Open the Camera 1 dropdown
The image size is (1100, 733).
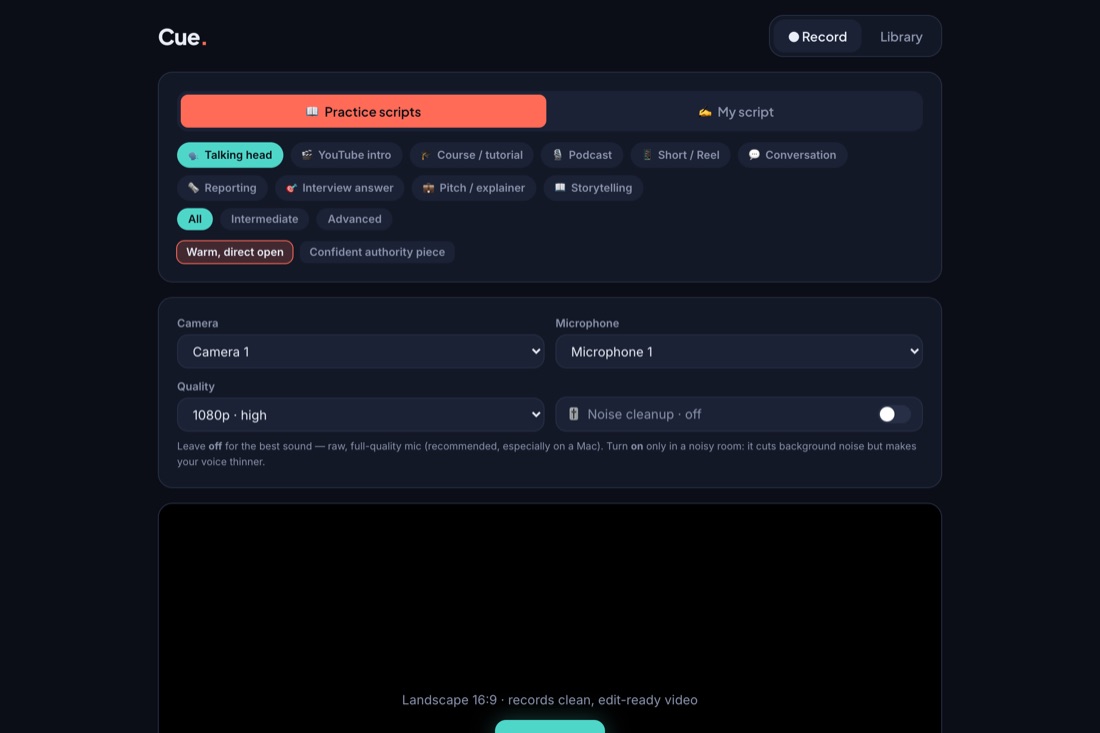click(361, 351)
